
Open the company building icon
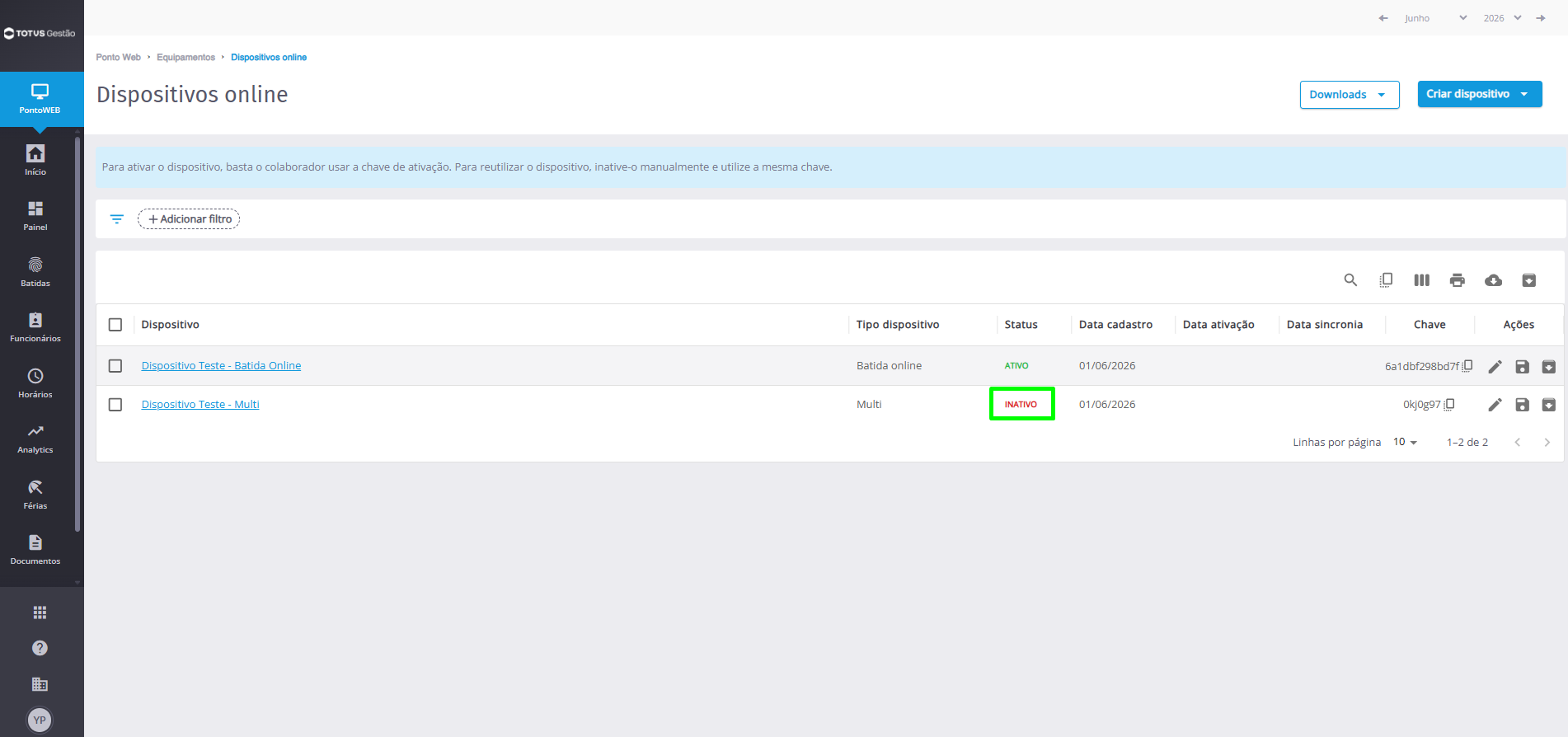click(x=40, y=684)
